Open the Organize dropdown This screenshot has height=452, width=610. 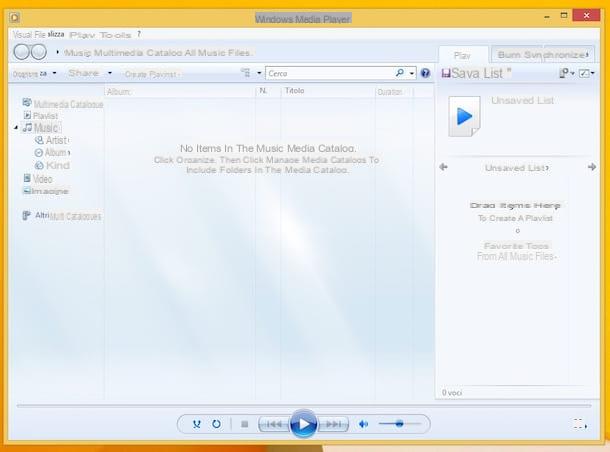[34, 73]
